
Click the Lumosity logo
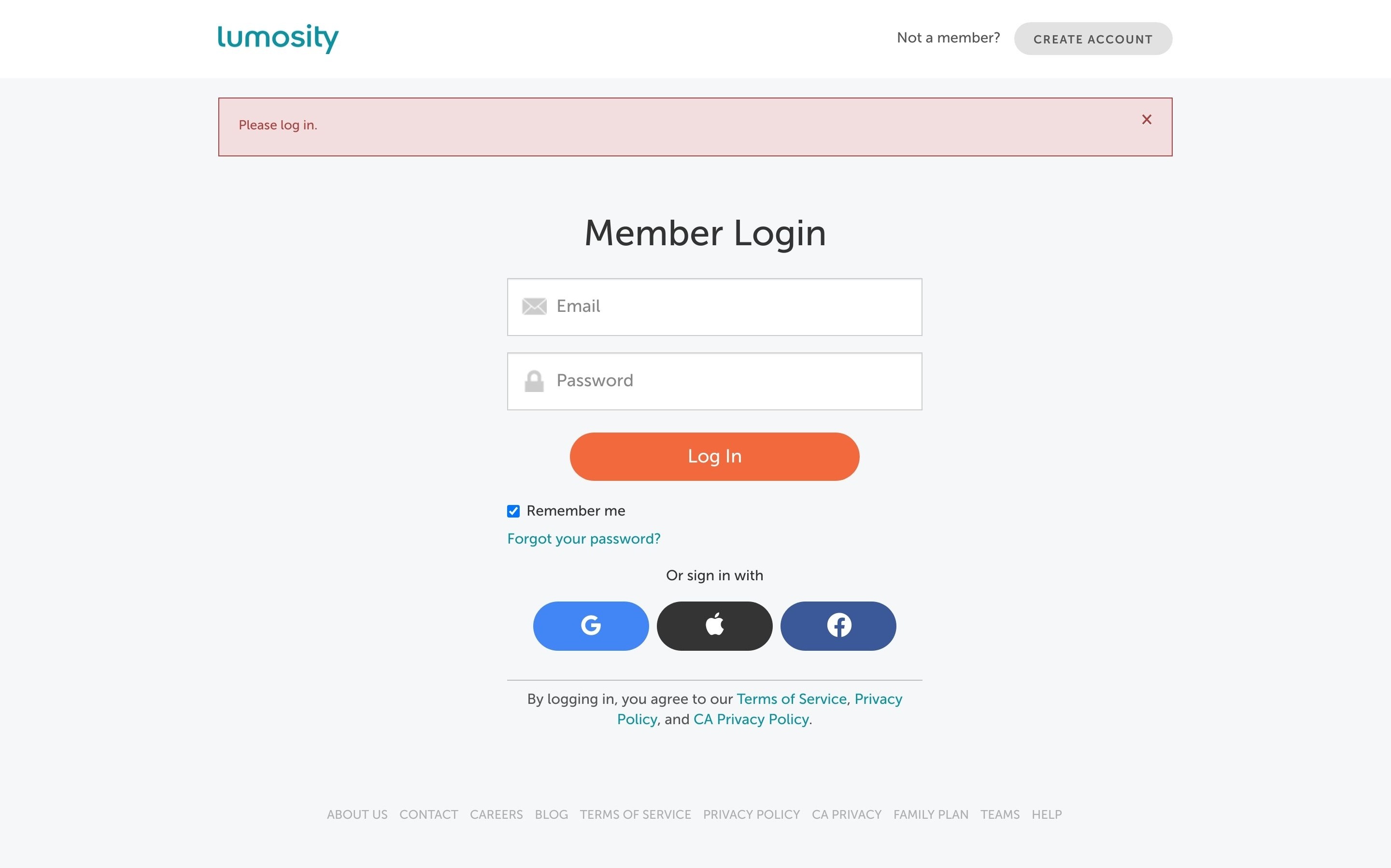click(278, 39)
